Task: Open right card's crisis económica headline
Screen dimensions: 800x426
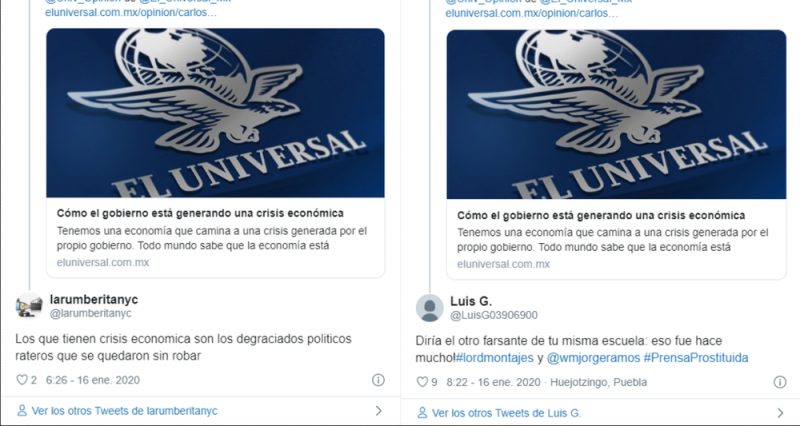Action: coord(601,215)
